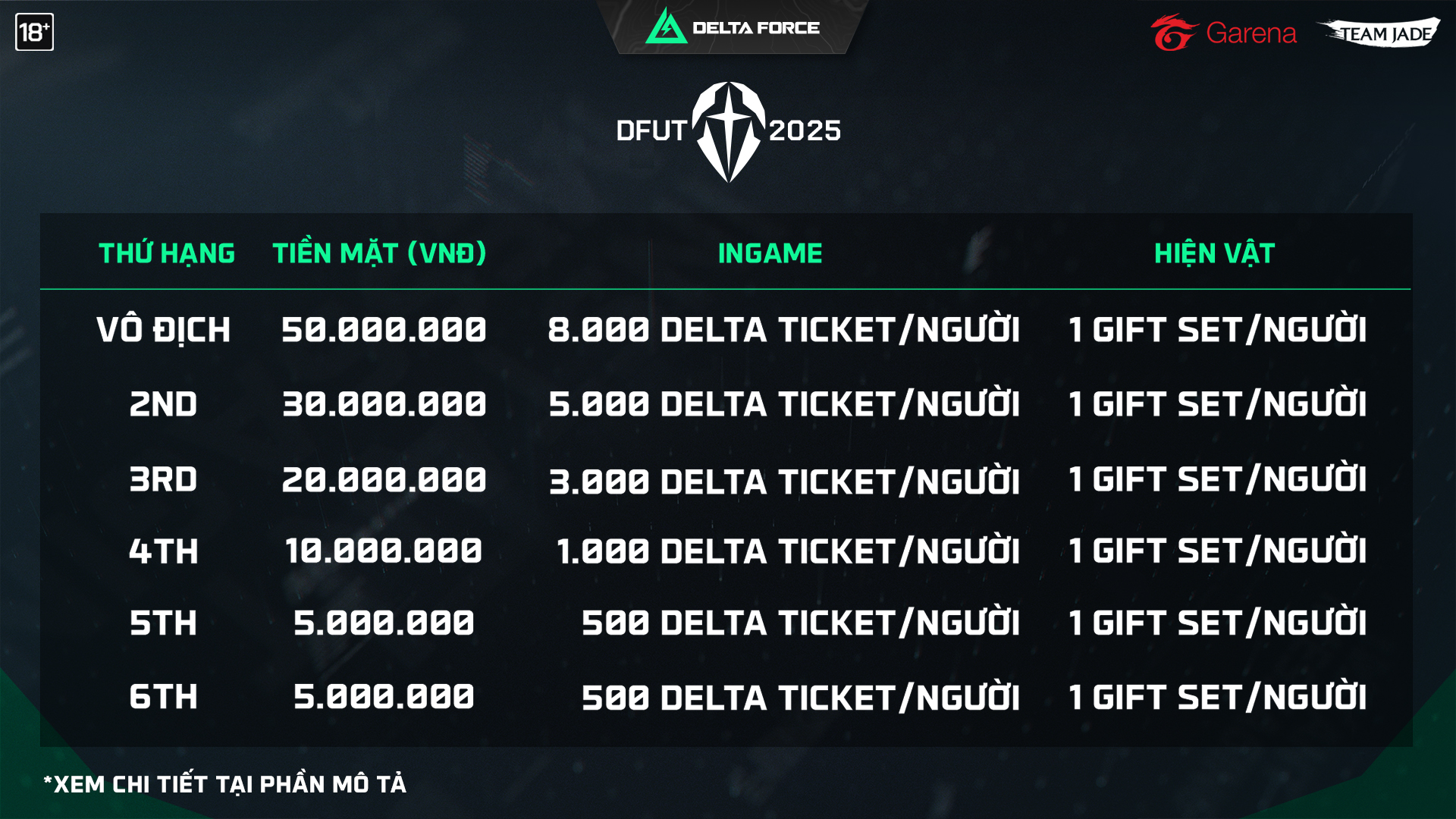Click the 18+ age rating badge

[34, 32]
